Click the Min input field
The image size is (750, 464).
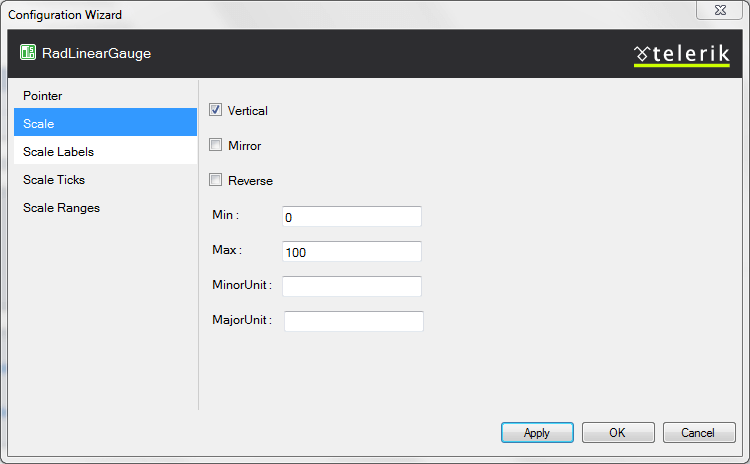coord(352,217)
